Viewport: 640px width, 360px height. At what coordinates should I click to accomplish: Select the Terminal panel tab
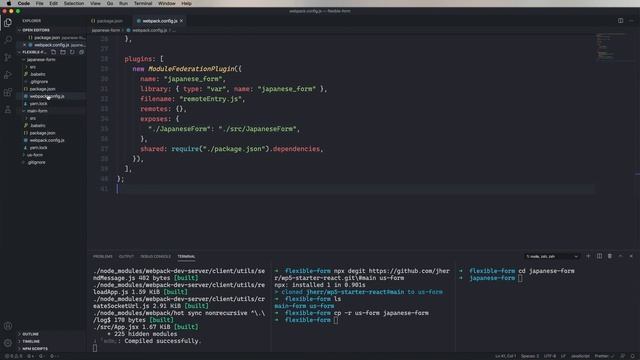click(x=186, y=256)
